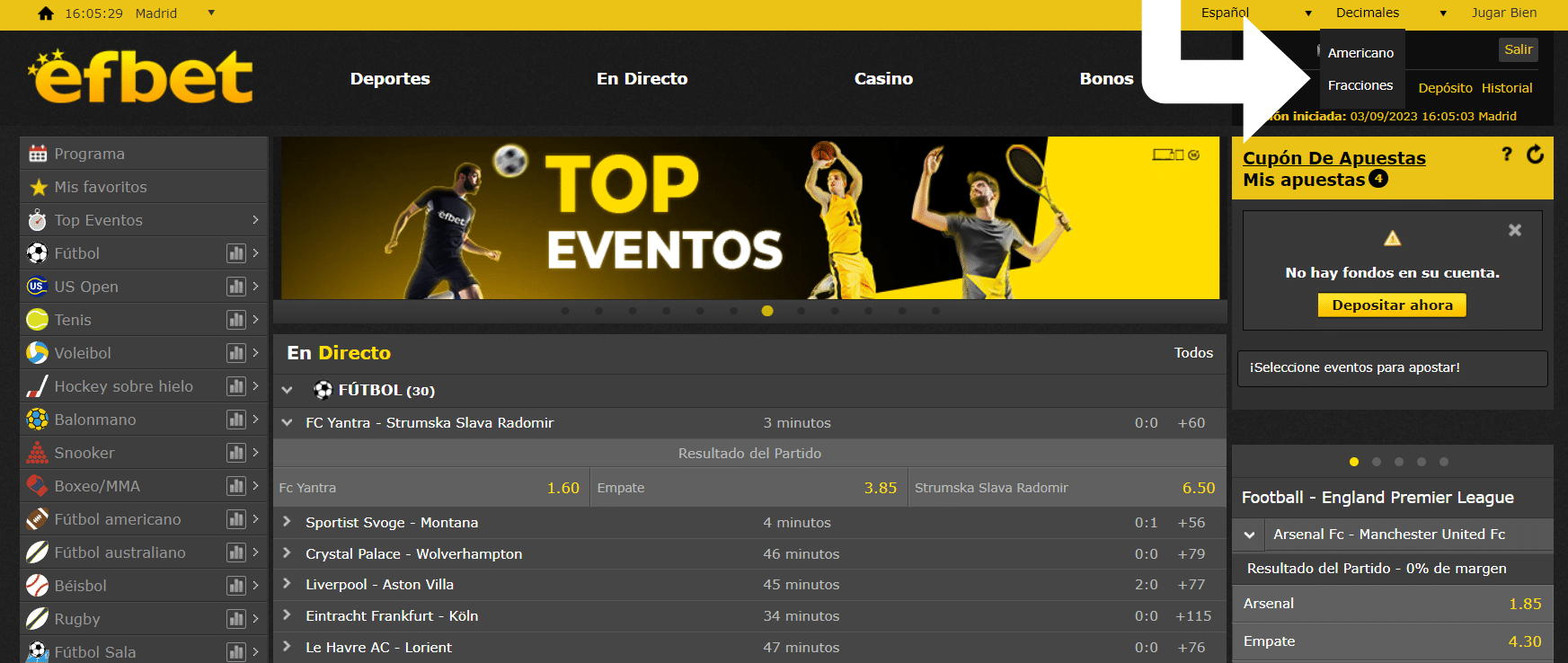Bet on Strumska Slava Radomir at 6.50
The height and width of the screenshot is (663, 1568).
point(1067,488)
